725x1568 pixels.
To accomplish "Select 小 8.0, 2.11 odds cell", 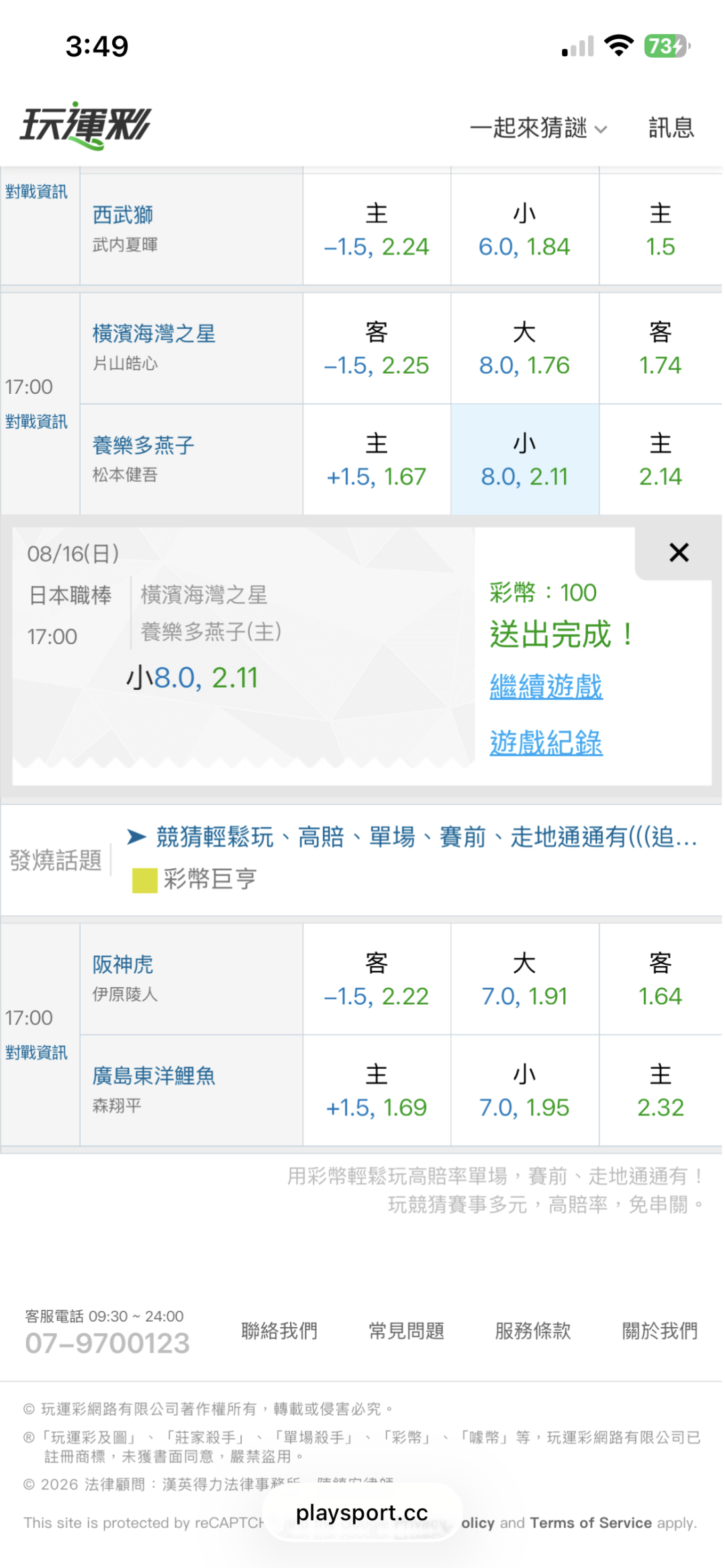I will point(524,460).
